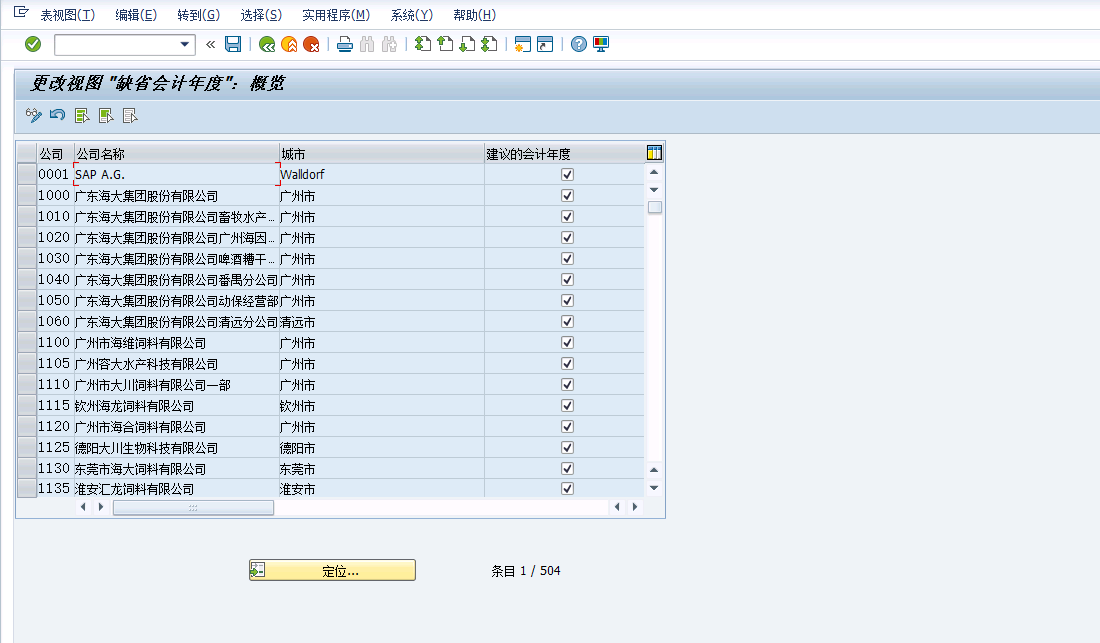Click the deselect all entries icon
This screenshot has height=643, width=1100.
tap(130, 116)
